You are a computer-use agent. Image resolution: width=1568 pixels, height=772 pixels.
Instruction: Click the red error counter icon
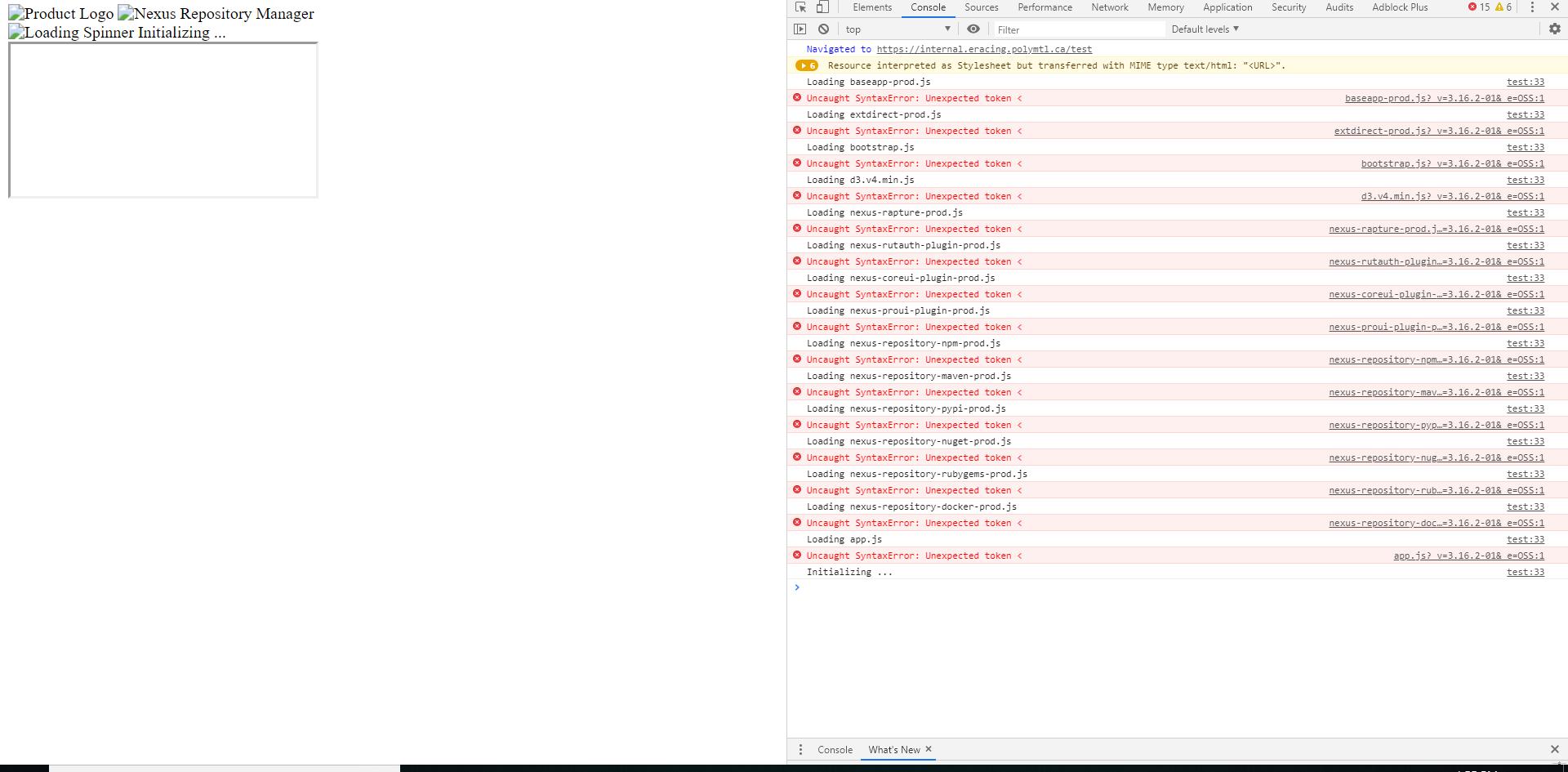[x=1475, y=7]
